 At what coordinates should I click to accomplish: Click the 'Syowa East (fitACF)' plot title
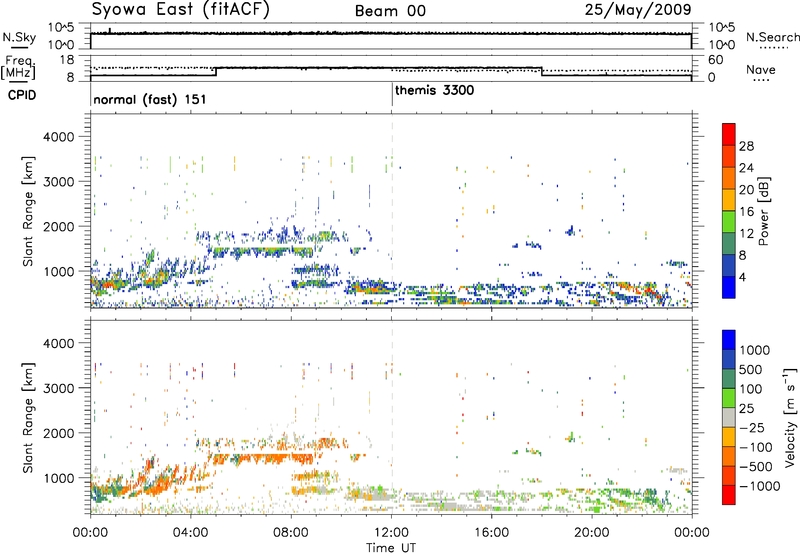click(x=180, y=10)
